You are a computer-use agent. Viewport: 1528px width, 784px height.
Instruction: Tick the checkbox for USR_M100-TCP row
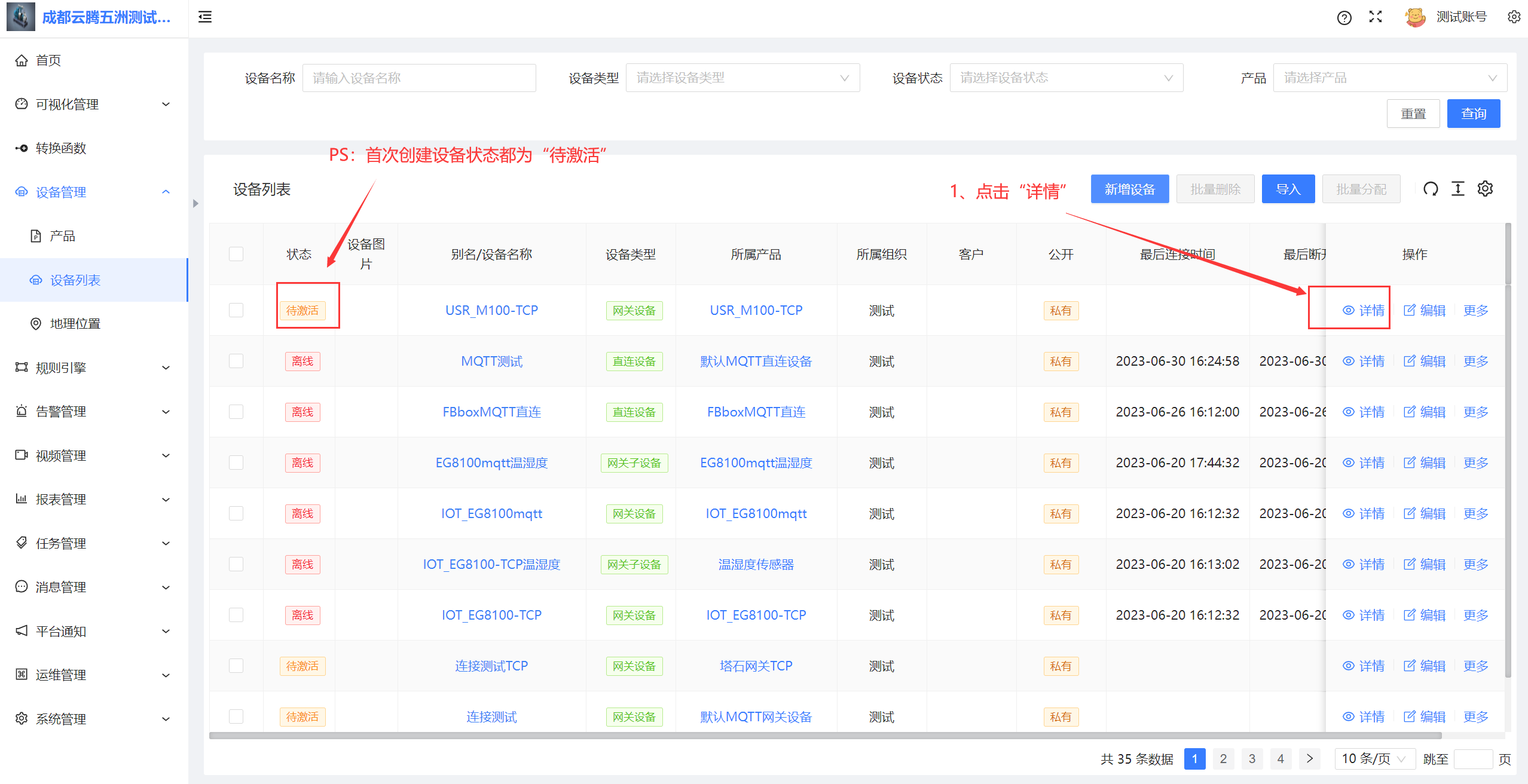236,310
